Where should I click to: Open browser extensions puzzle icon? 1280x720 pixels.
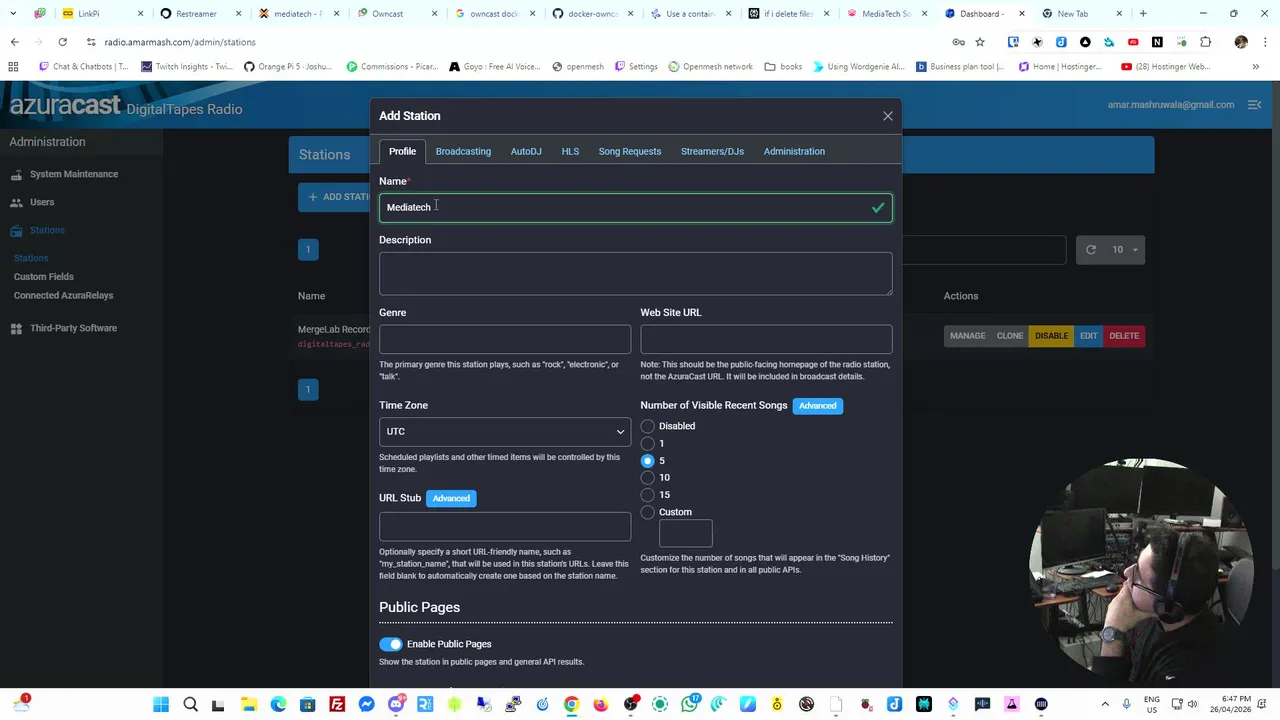[1205, 42]
